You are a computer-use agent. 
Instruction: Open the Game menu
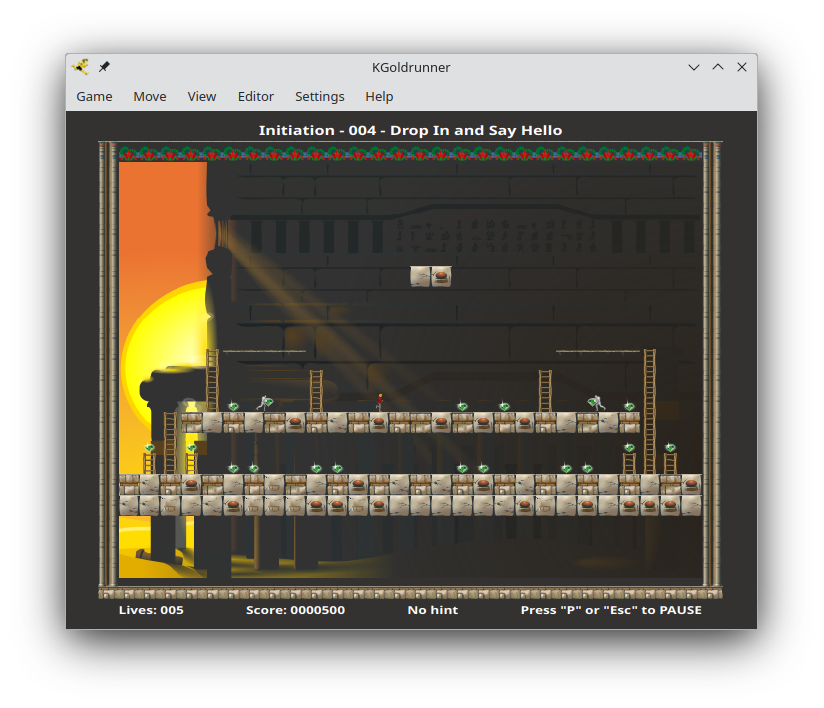(94, 97)
